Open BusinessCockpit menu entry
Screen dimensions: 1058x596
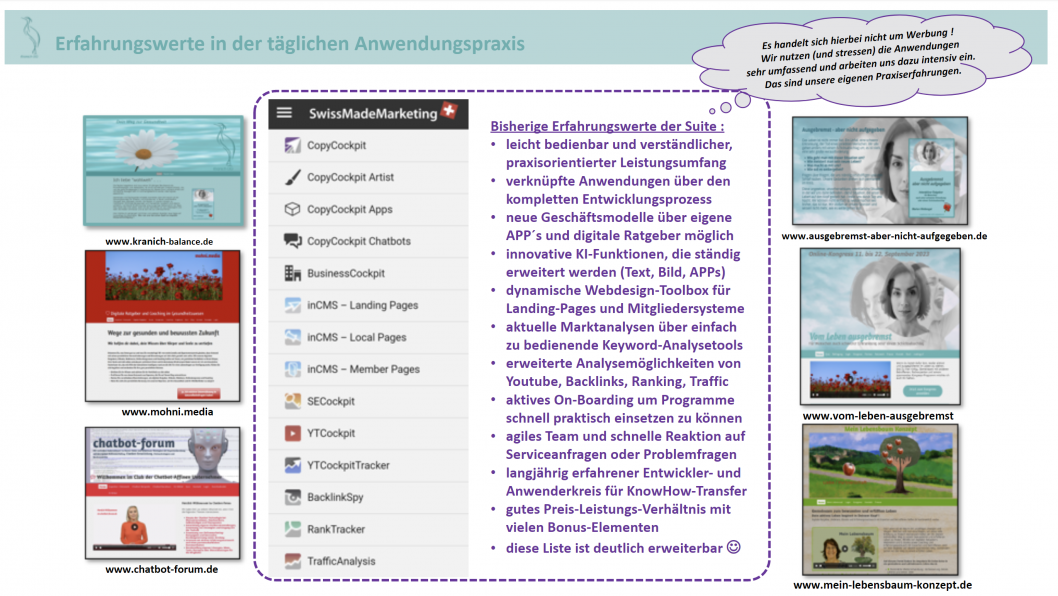tap(368, 273)
